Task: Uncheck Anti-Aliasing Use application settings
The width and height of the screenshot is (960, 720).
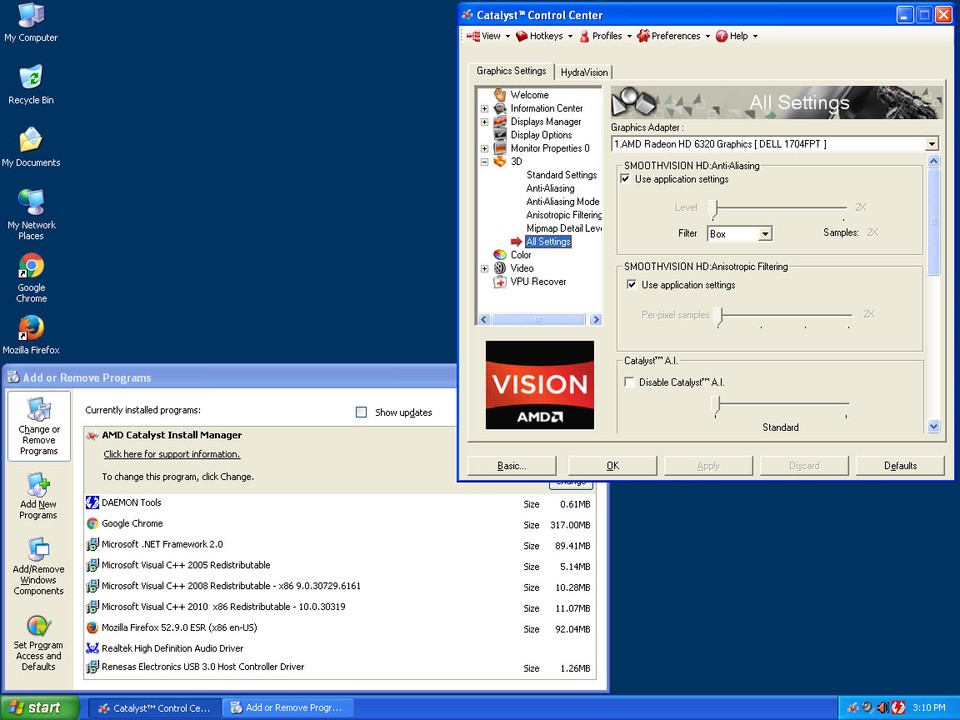Action: pos(626,180)
